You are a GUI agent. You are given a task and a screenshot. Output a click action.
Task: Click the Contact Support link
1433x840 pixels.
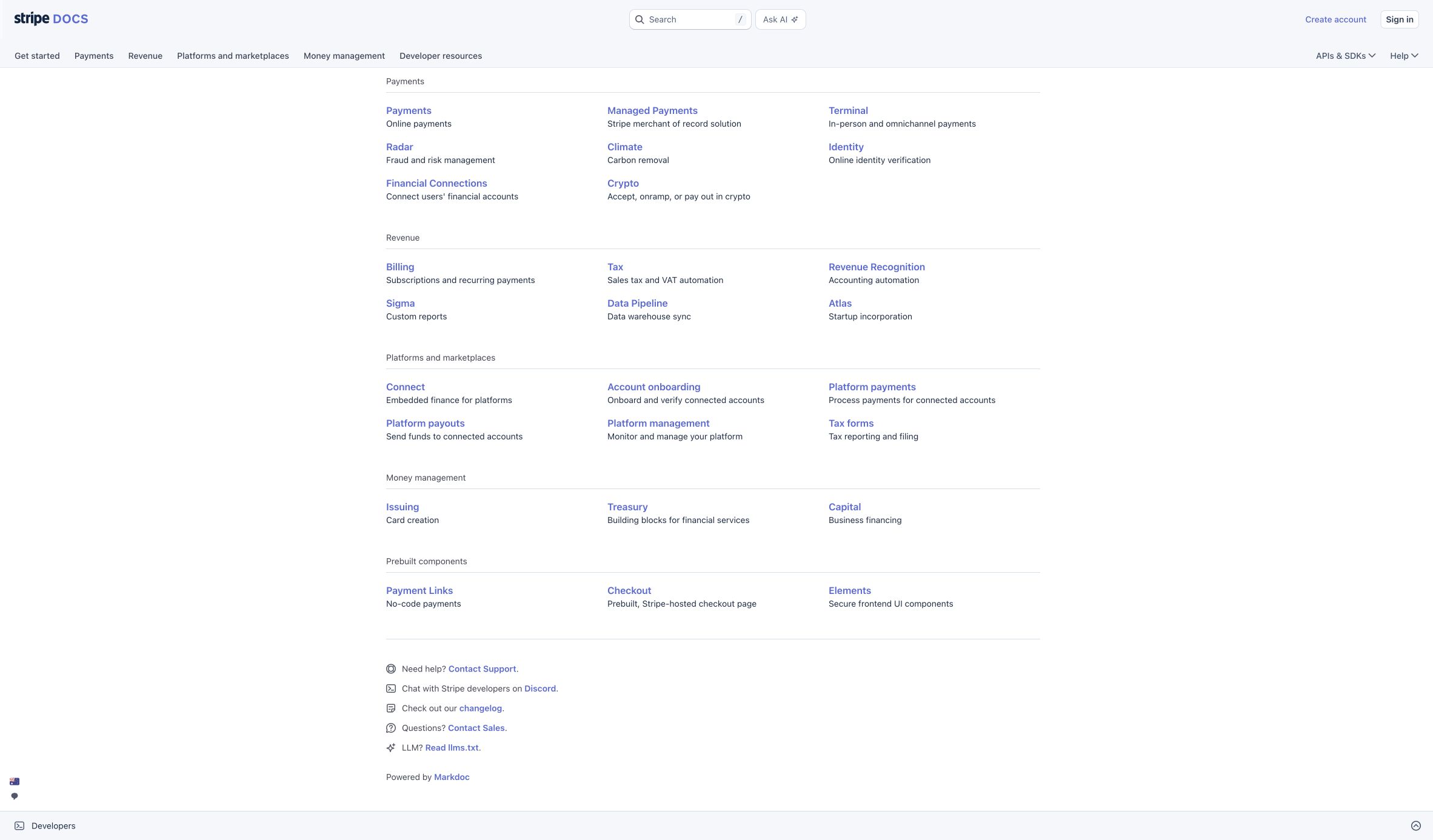click(x=482, y=669)
